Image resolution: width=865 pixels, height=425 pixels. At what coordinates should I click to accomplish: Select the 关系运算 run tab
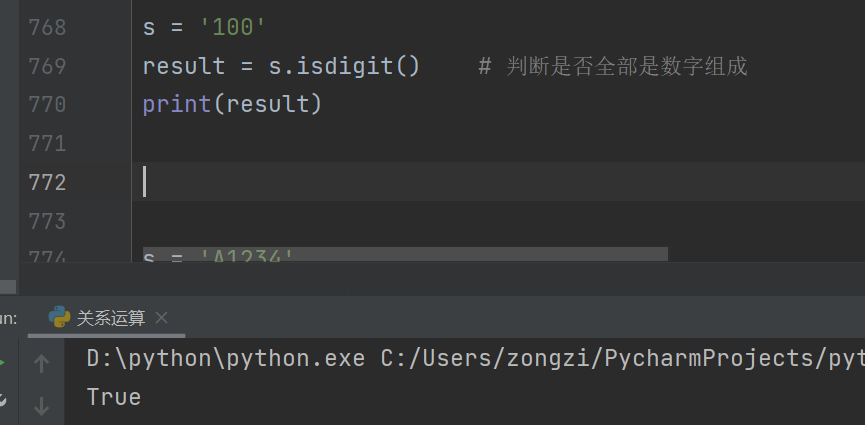110,318
